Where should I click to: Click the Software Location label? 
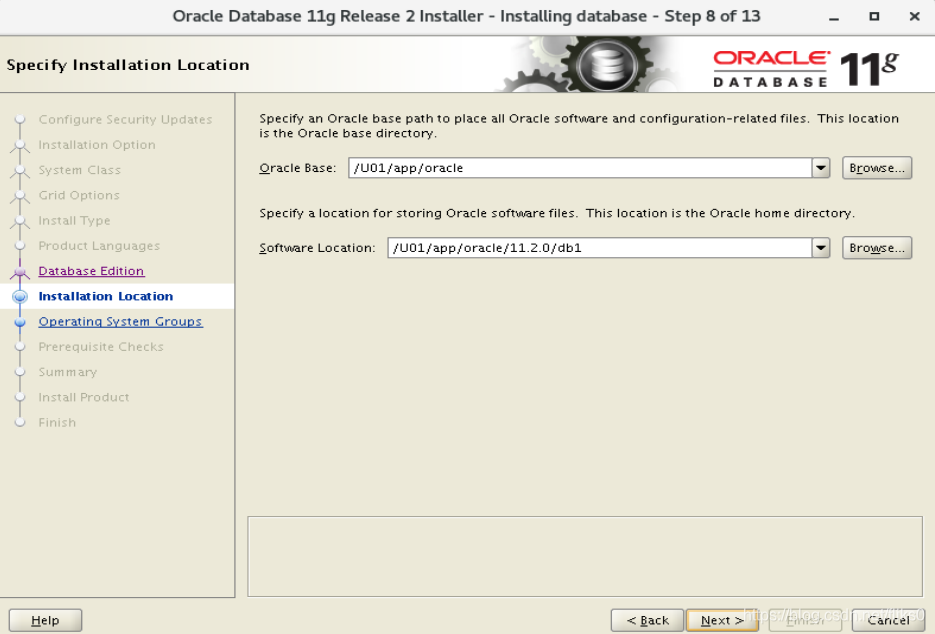pyautogui.click(x=317, y=248)
